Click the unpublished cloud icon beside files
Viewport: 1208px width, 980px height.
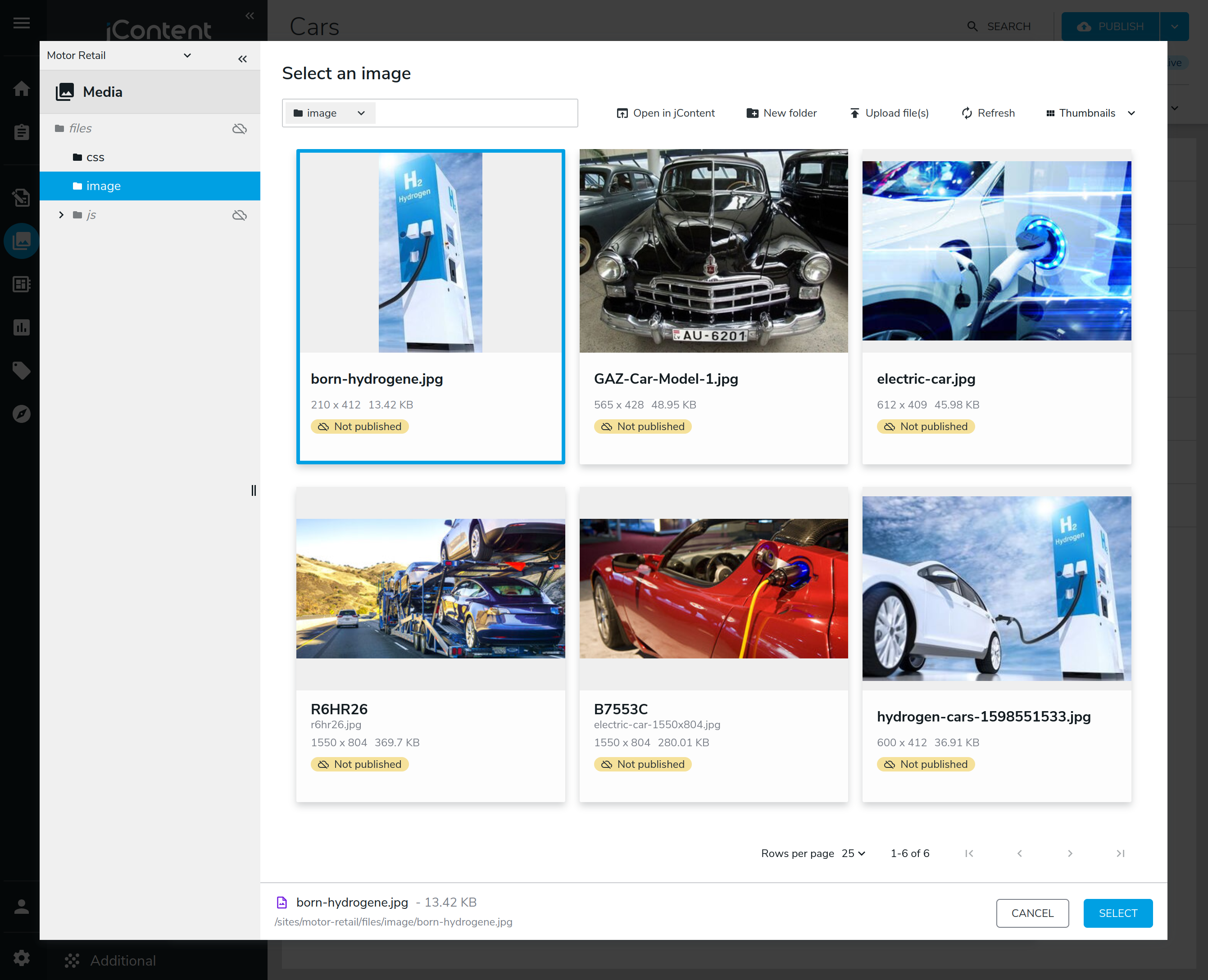click(x=239, y=129)
